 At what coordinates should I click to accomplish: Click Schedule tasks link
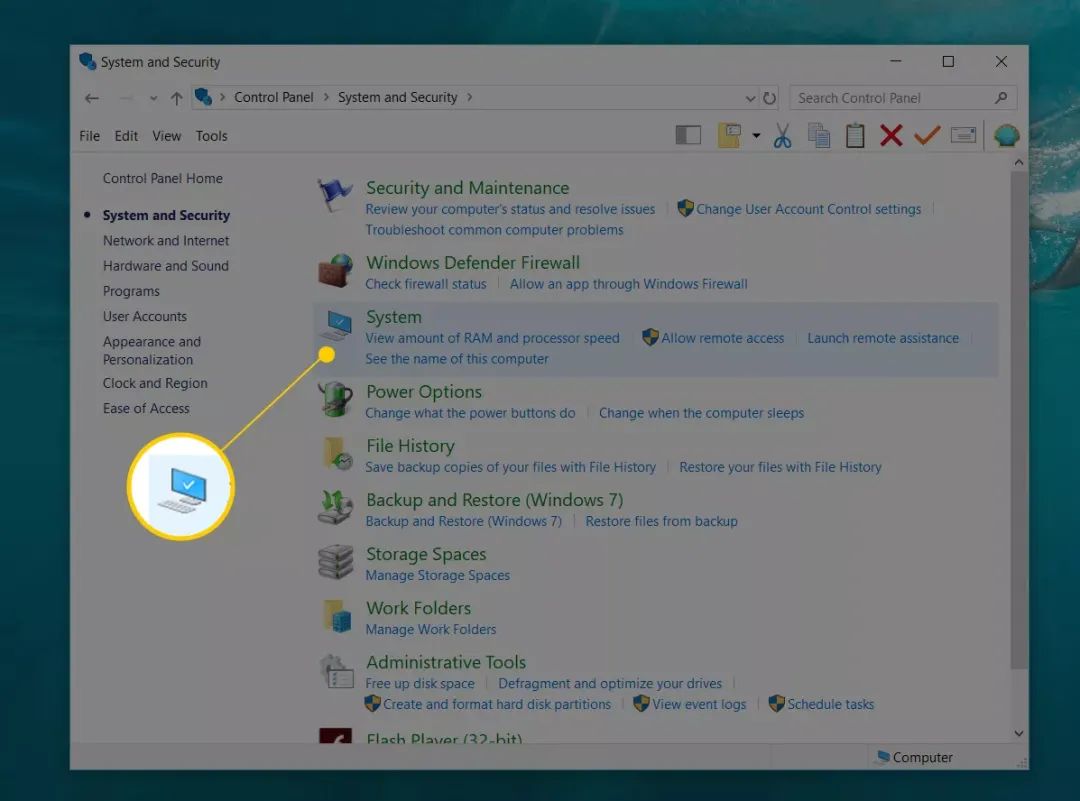coord(831,704)
